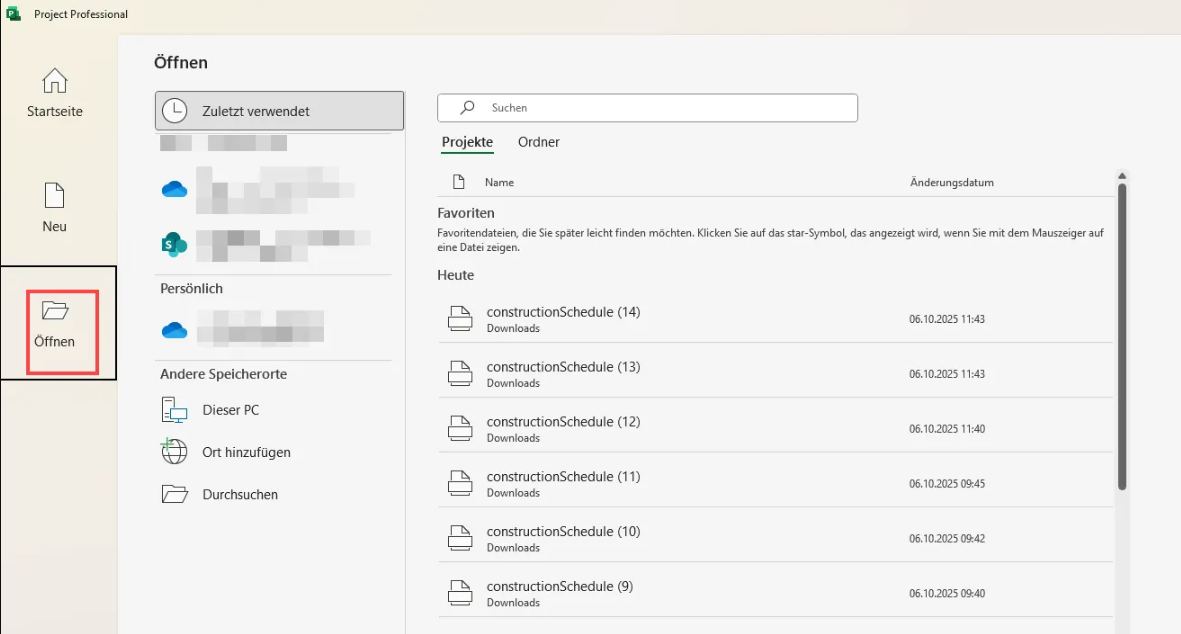The width and height of the screenshot is (1181, 634).
Task: Click scroll-up arrow of file list
Action: pyautogui.click(x=1122, y=176)
